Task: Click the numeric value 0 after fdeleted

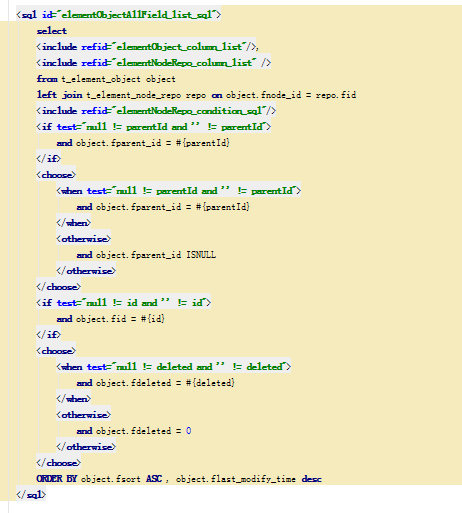Action: point(189,431)
